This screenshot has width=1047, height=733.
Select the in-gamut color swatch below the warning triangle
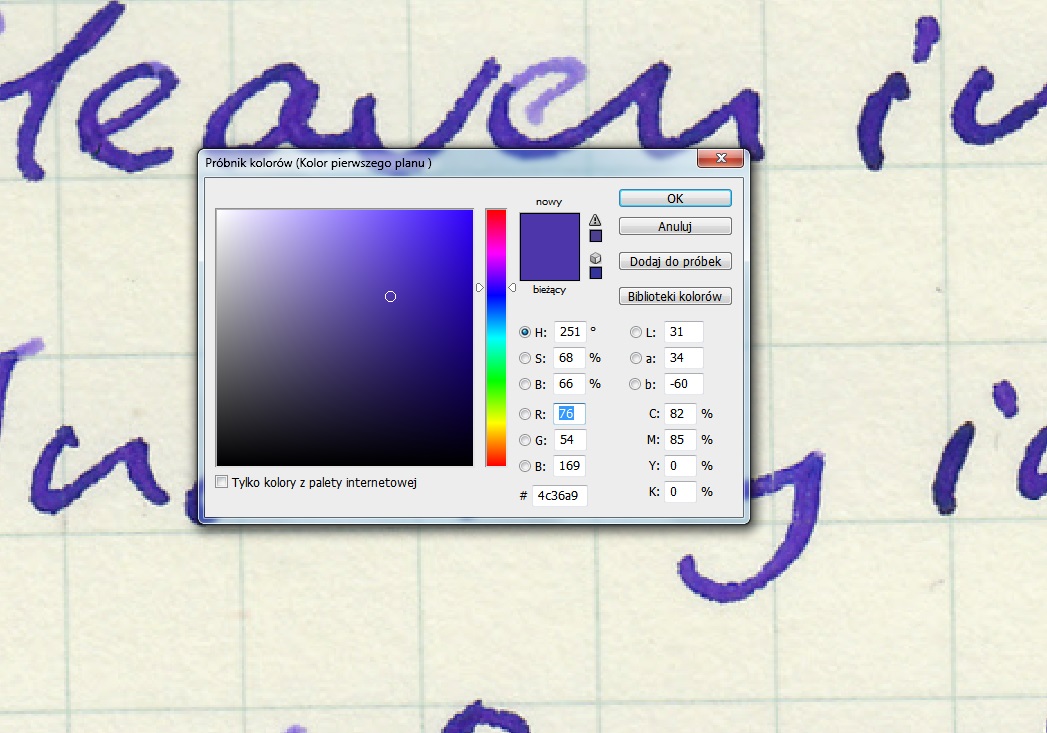[595, 236]
